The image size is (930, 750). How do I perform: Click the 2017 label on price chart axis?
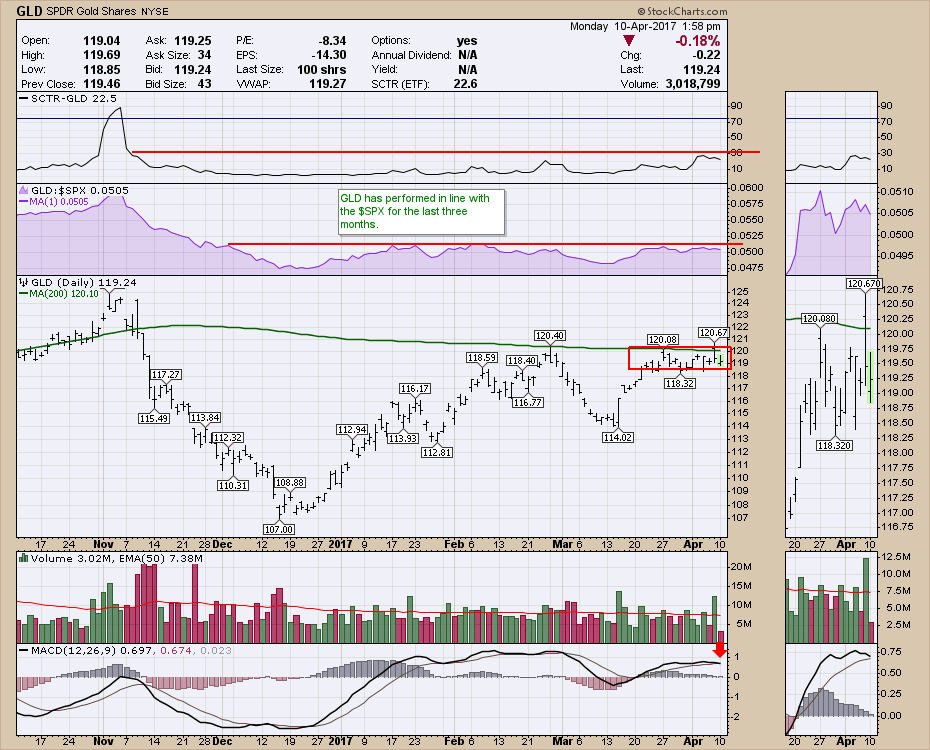click(x=340, y=544)
